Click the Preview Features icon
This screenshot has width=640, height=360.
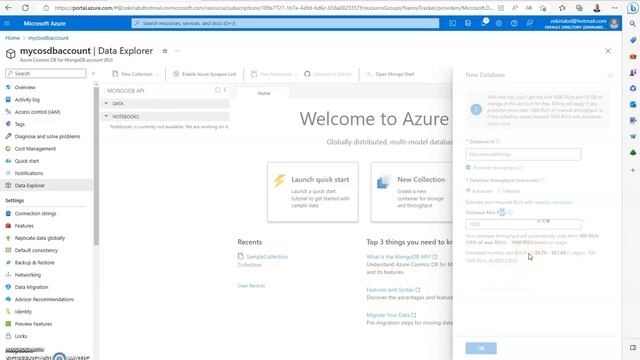point(8,324)
